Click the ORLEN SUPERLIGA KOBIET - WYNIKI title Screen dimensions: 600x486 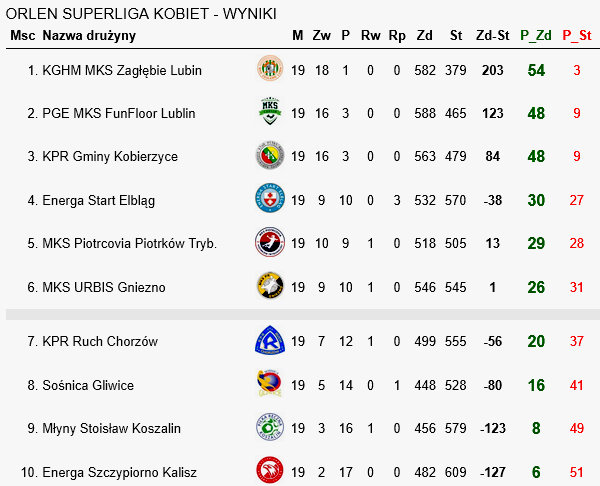[141, 13]
